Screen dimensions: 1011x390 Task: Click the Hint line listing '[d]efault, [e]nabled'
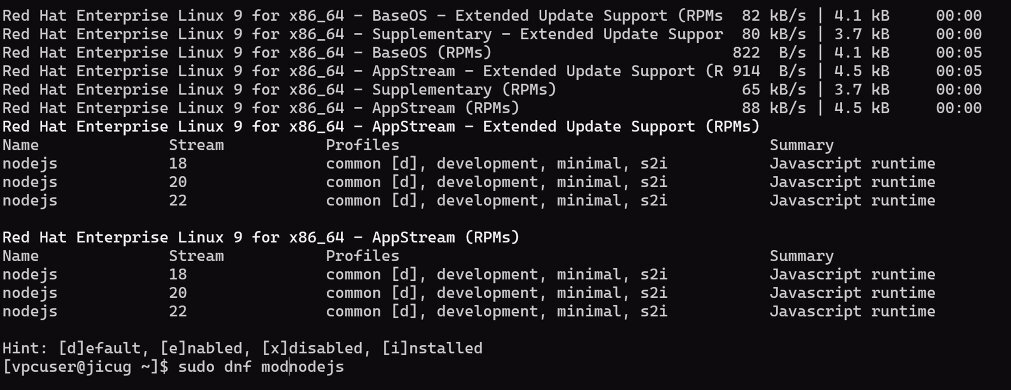(242, 349)
